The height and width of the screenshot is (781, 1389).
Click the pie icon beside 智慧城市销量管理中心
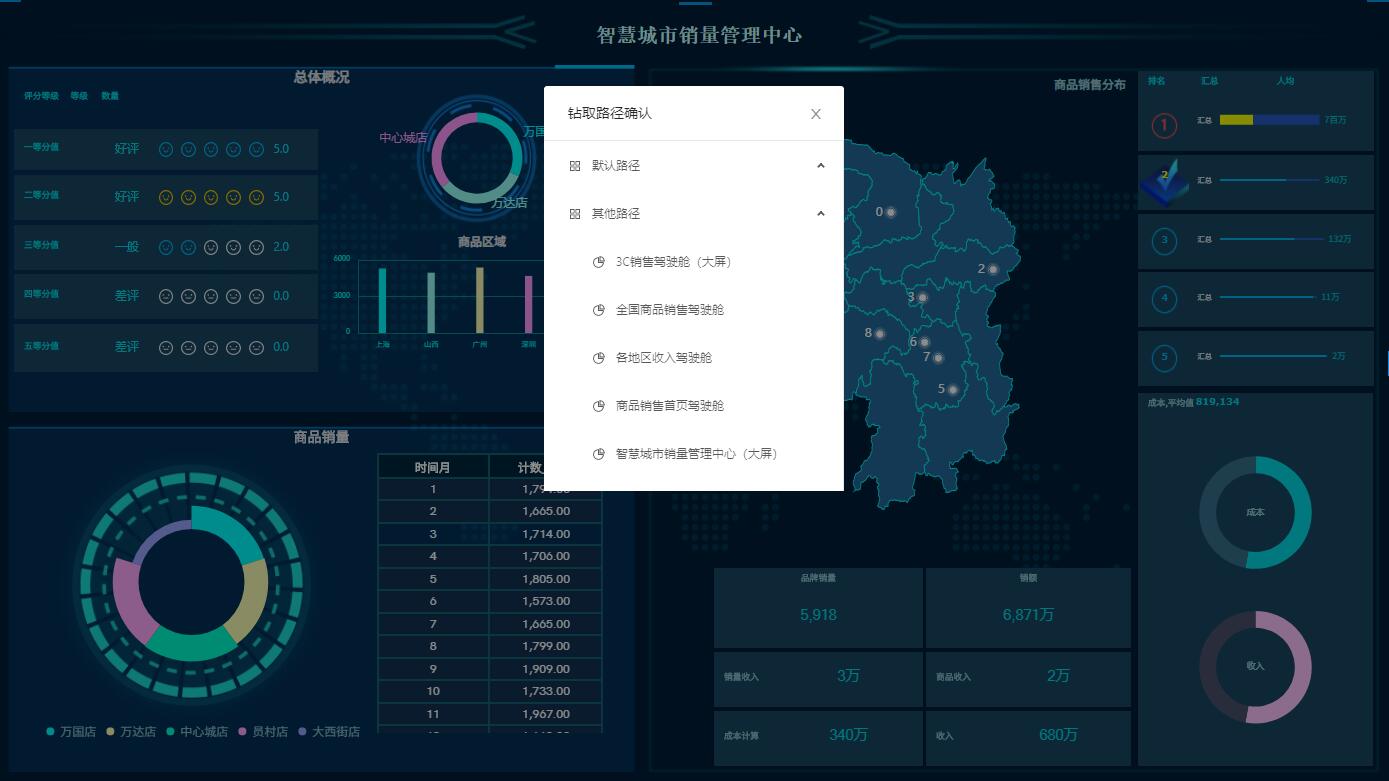tap(599, 454)
